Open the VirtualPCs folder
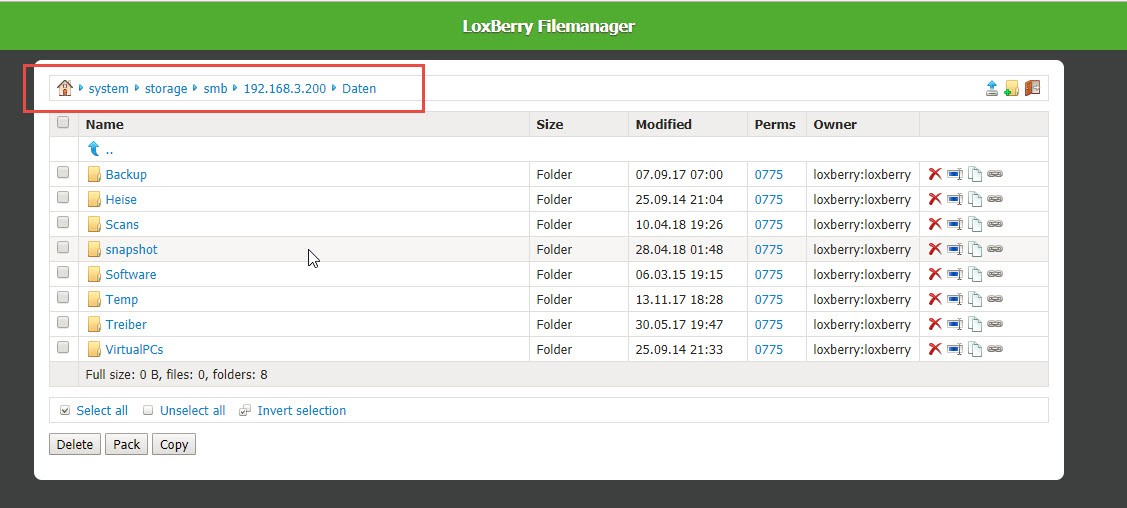This screenshot has width=1127, height=508. 134,350
